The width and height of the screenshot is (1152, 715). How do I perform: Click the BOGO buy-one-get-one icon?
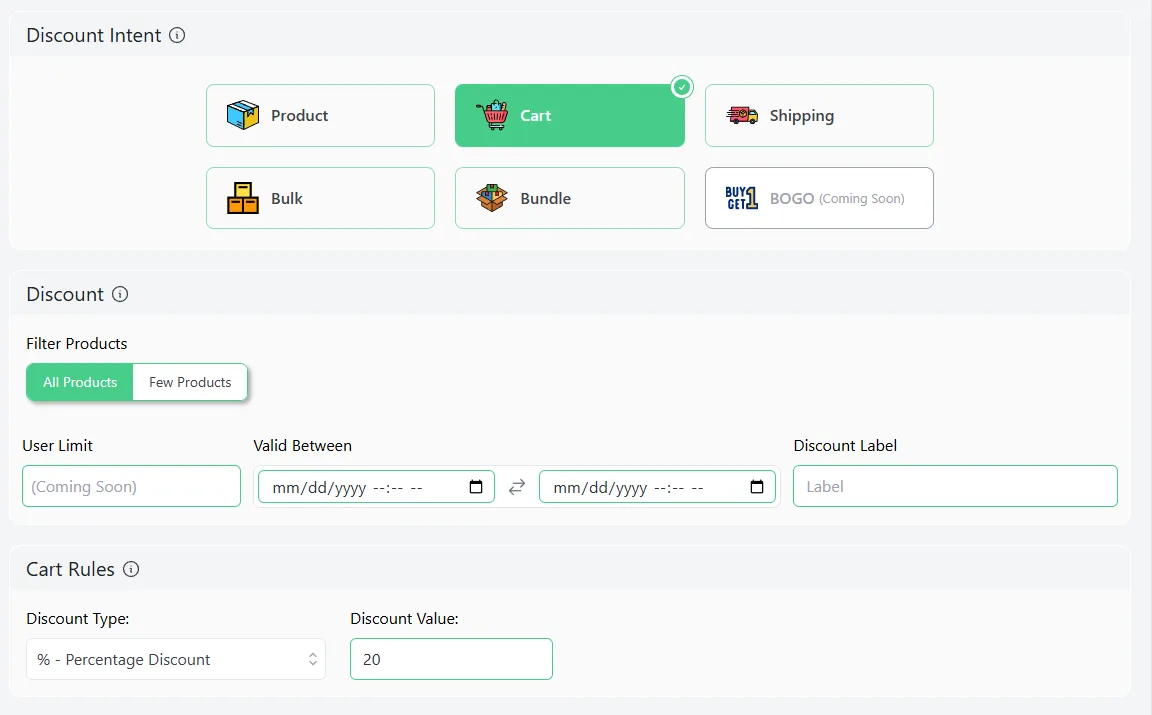coord(741,198)
